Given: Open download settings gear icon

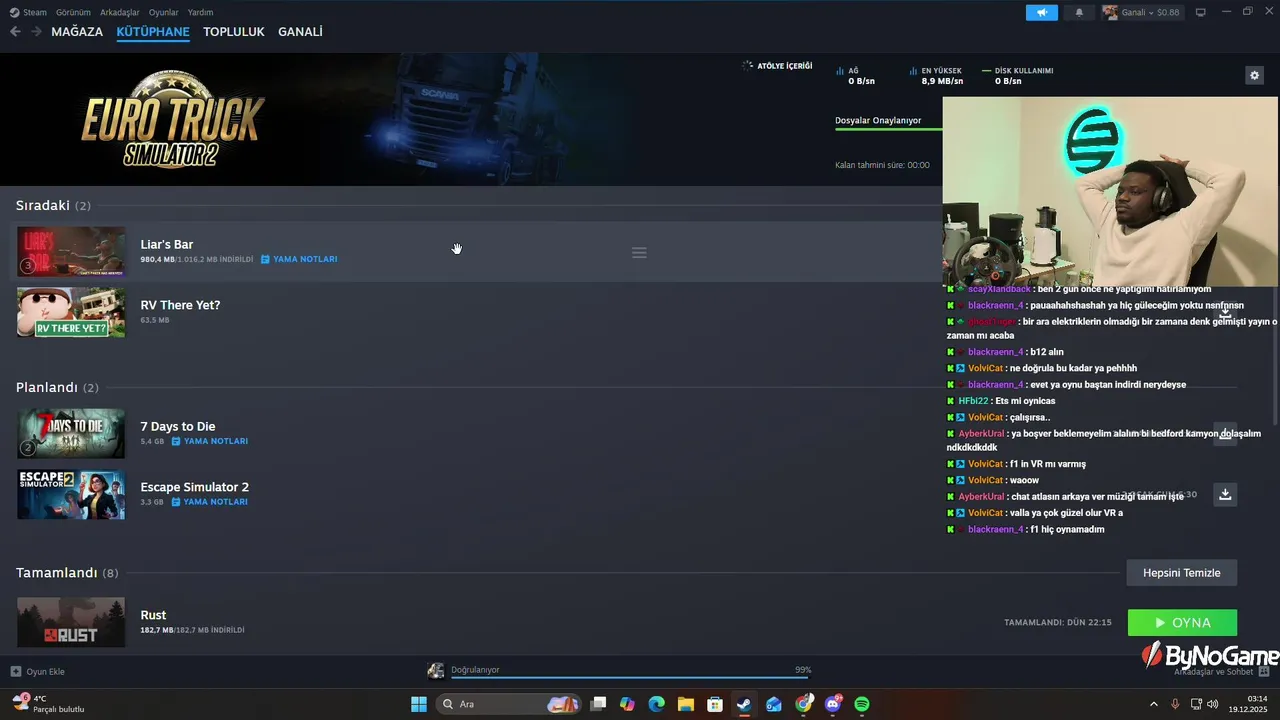Looking at the screenshot, I should tap(1254, 75).
